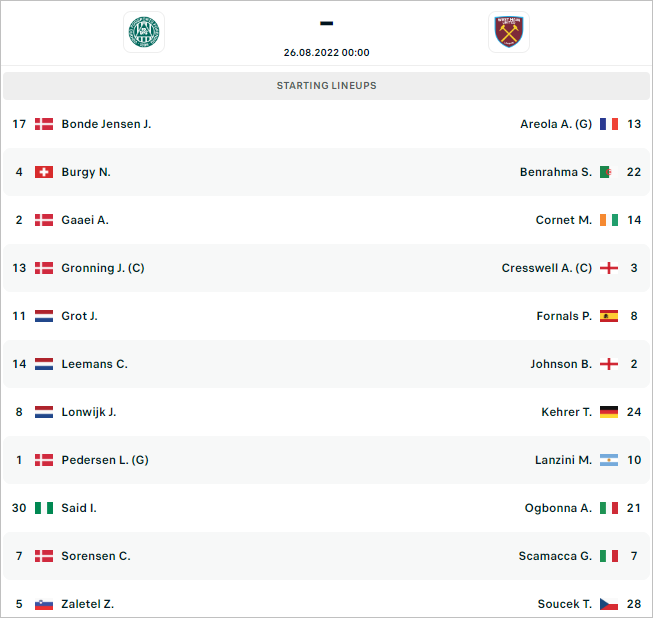Click the Swiss flag beside Burgy N.
Screen dimensions: 653x618
[44, 172]
